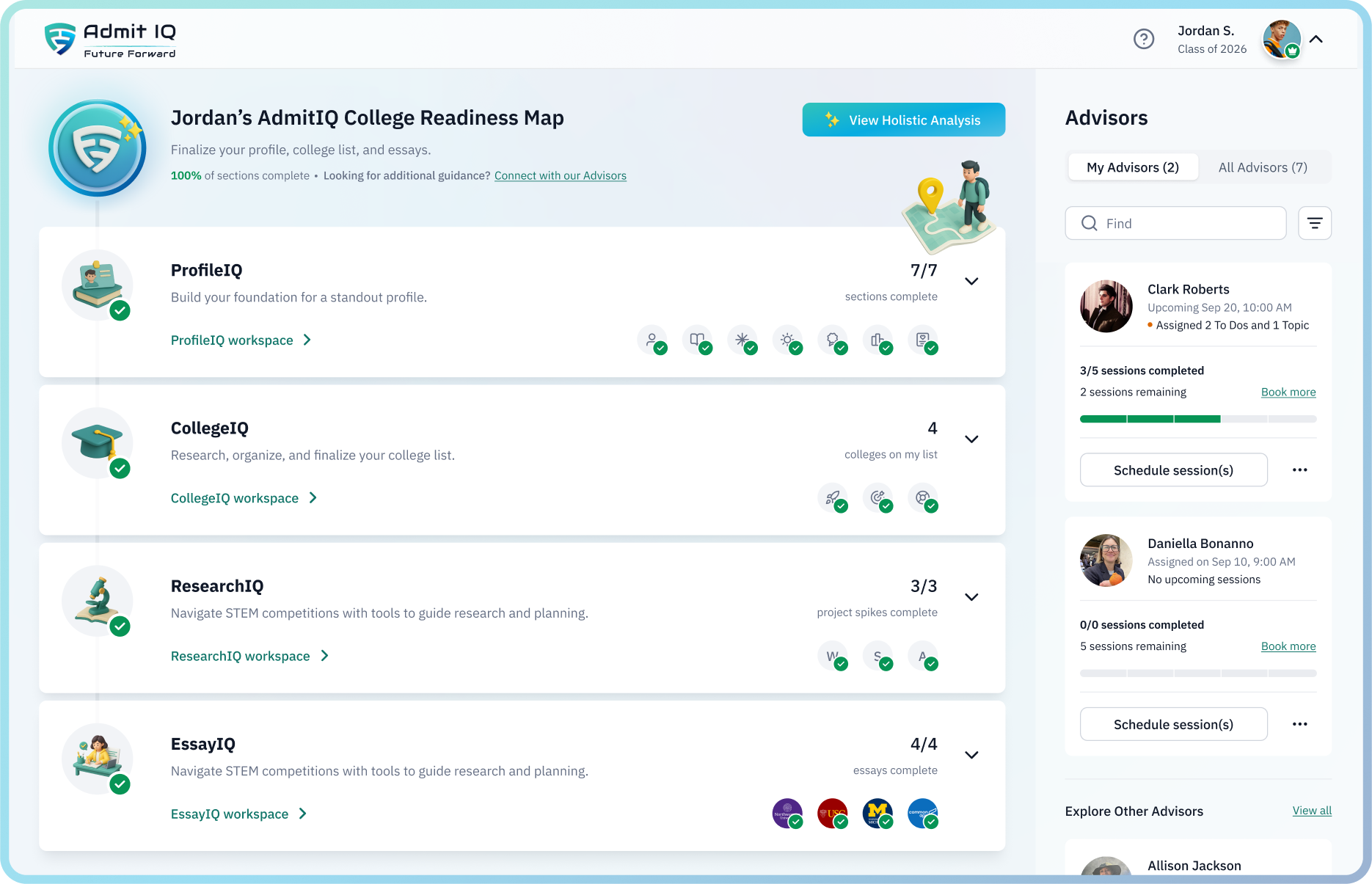Screen dimensions: 1372x884
Task: Collapse the Jordan S. account menu
Action: [1316, 40]
